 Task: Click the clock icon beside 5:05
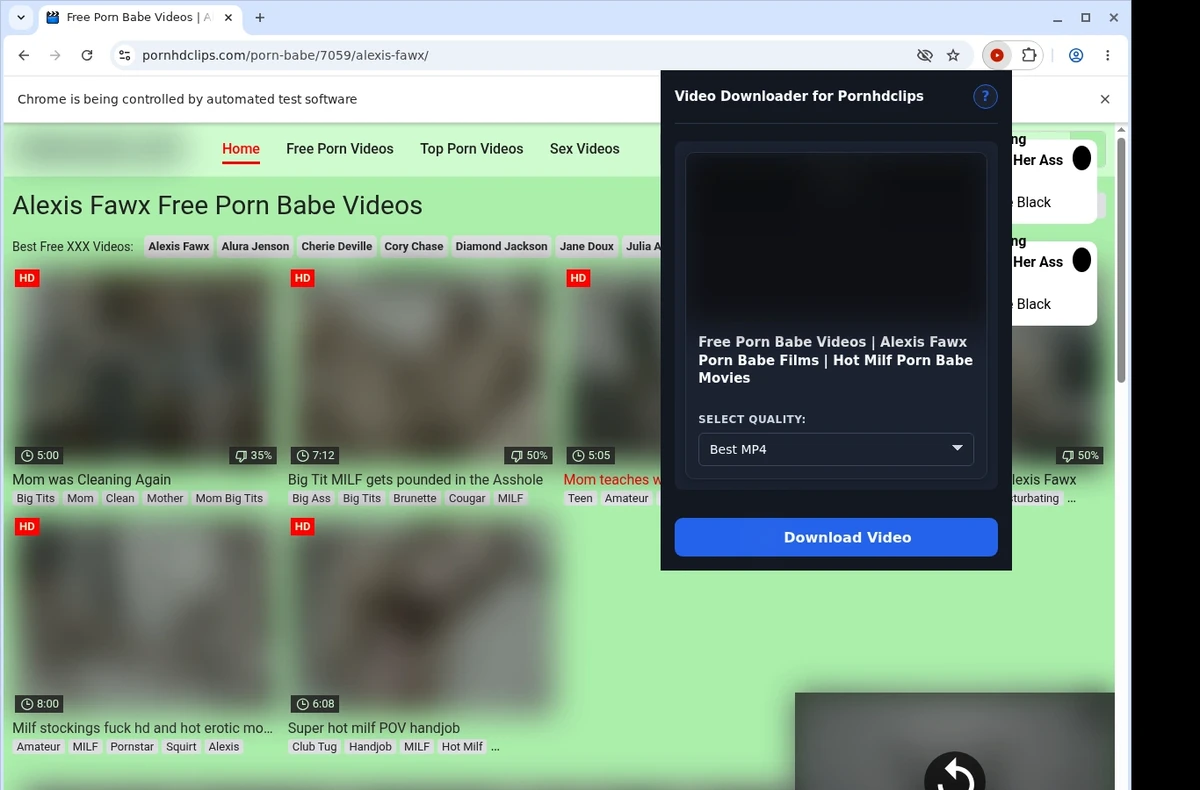point(579,455)
